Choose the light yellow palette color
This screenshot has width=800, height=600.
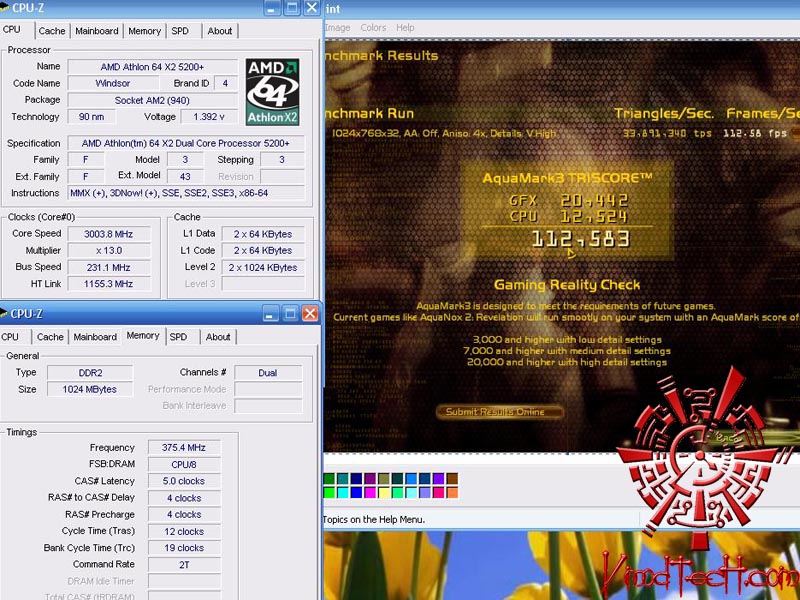[x=384, y=492]
